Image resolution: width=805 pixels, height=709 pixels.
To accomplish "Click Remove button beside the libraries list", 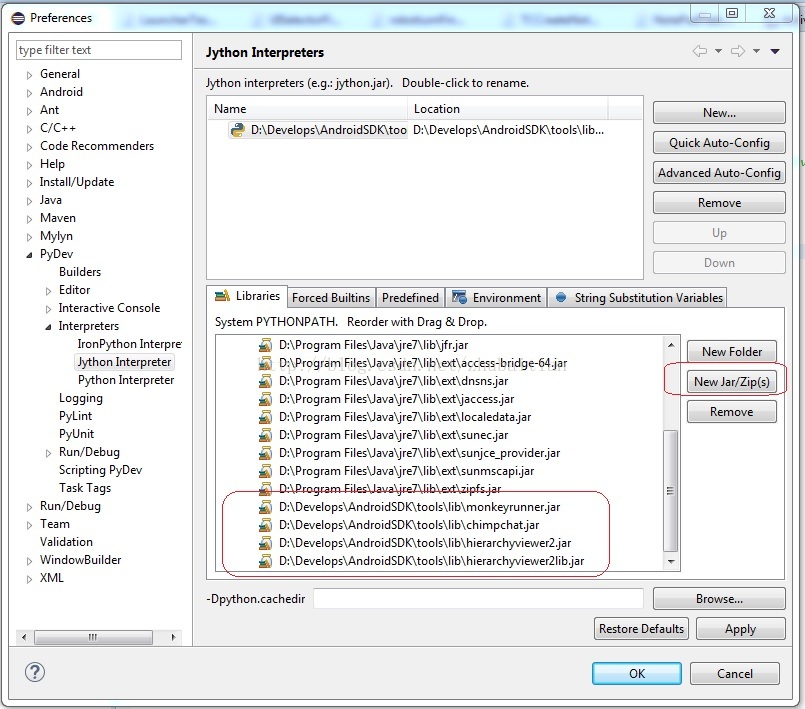I will point(732,412).
